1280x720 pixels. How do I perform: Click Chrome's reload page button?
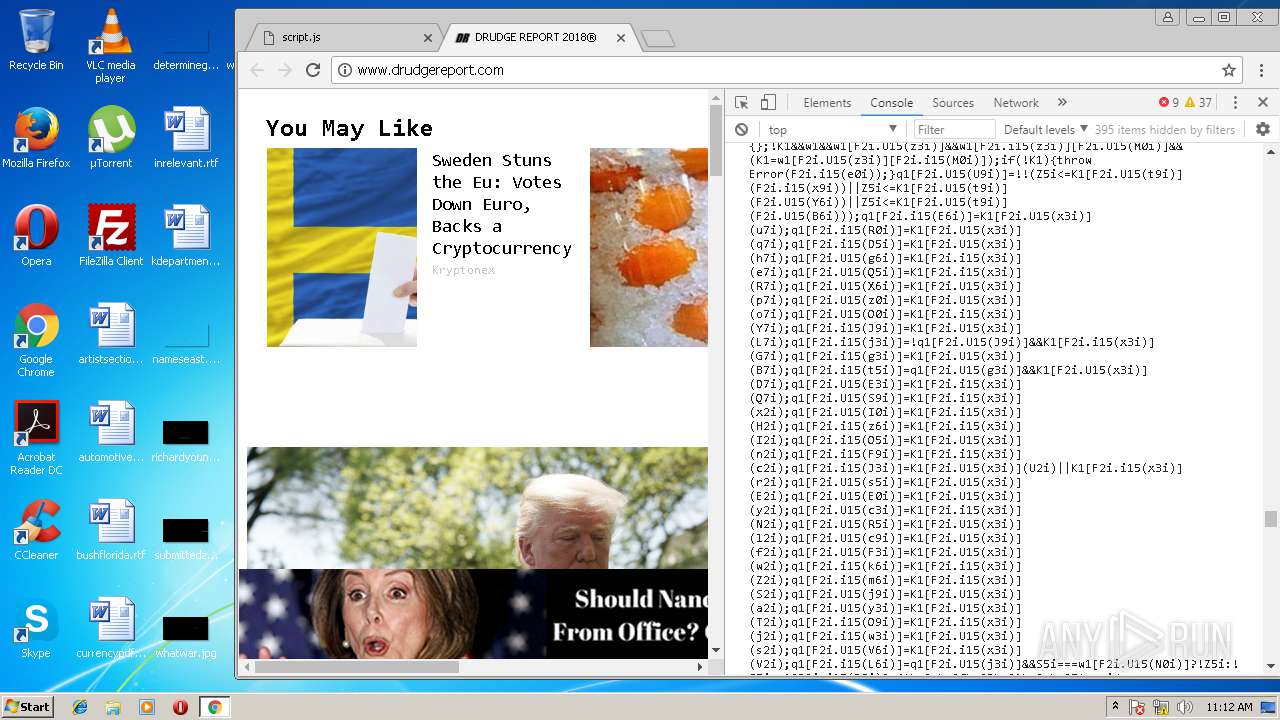click(x=313, y=70)
